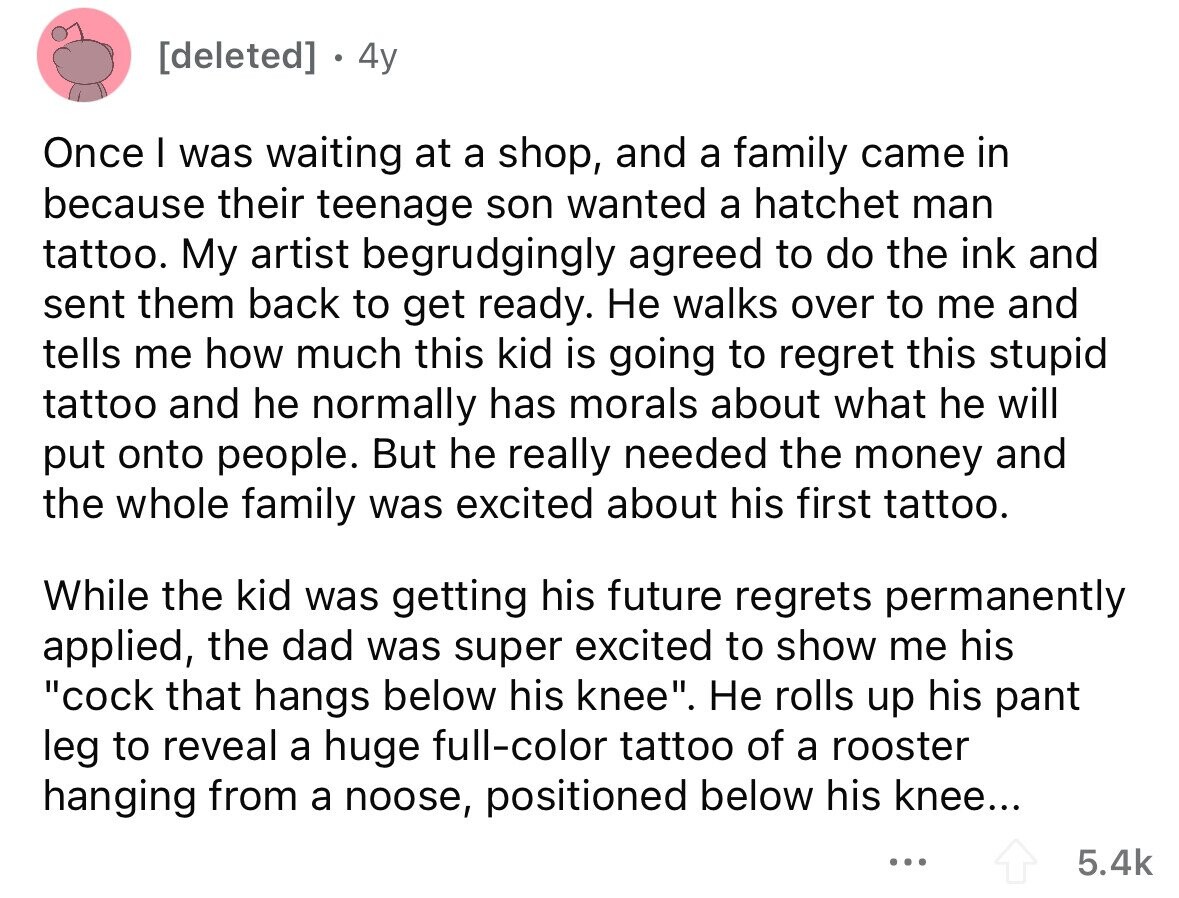
Task: Click the word 'rooster' in the comment
Action: coord(899,746)
